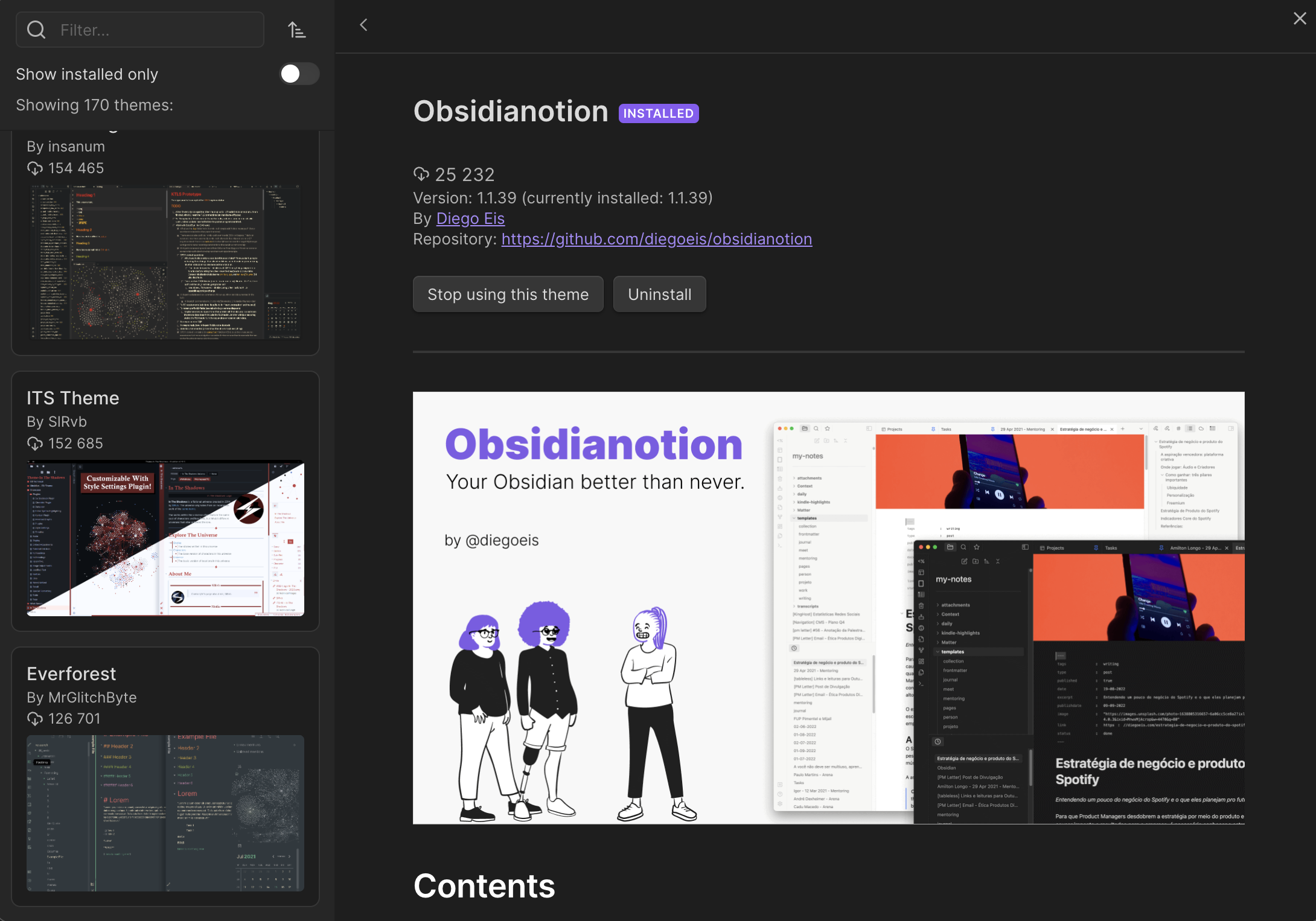Click download icon beside 152 685
Image resolution: width=1316 pixels, height=921 pixels.
(x=35, y=444)
